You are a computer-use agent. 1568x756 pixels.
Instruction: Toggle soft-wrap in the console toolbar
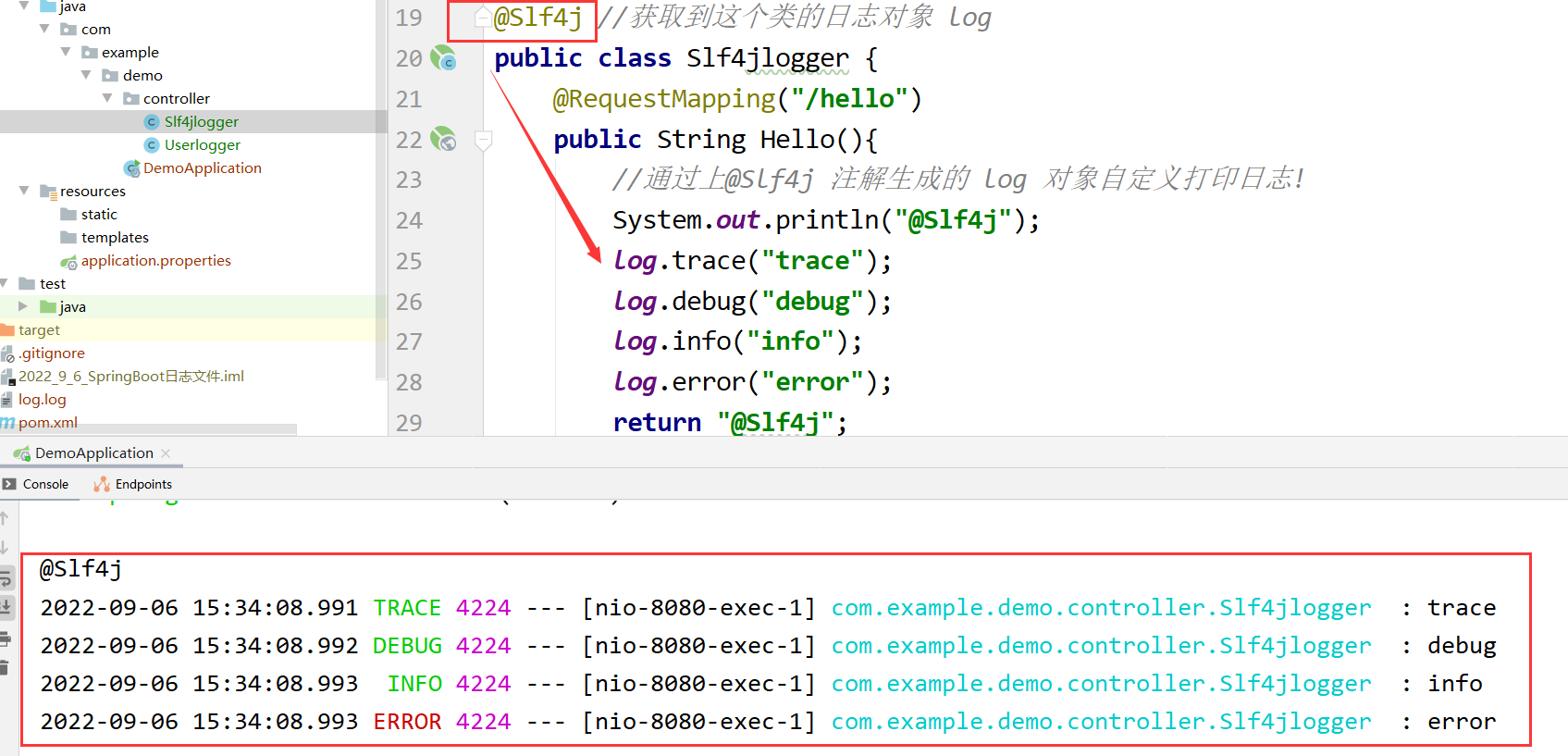(6, 579)
